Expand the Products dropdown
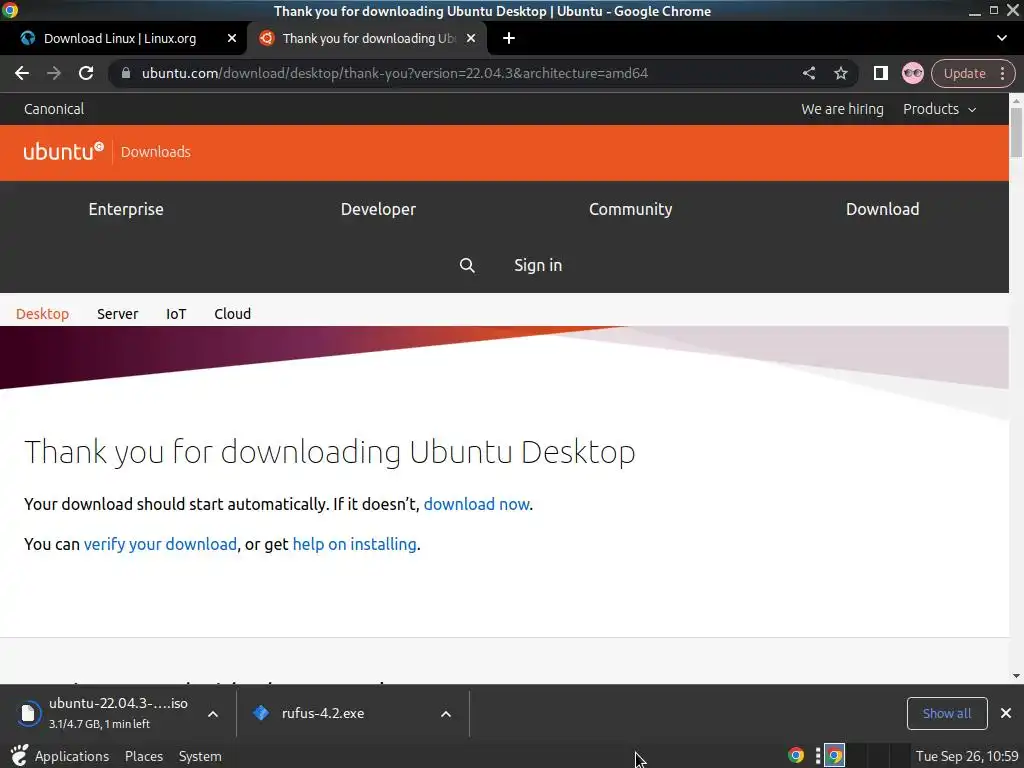 tap(939, 109)
